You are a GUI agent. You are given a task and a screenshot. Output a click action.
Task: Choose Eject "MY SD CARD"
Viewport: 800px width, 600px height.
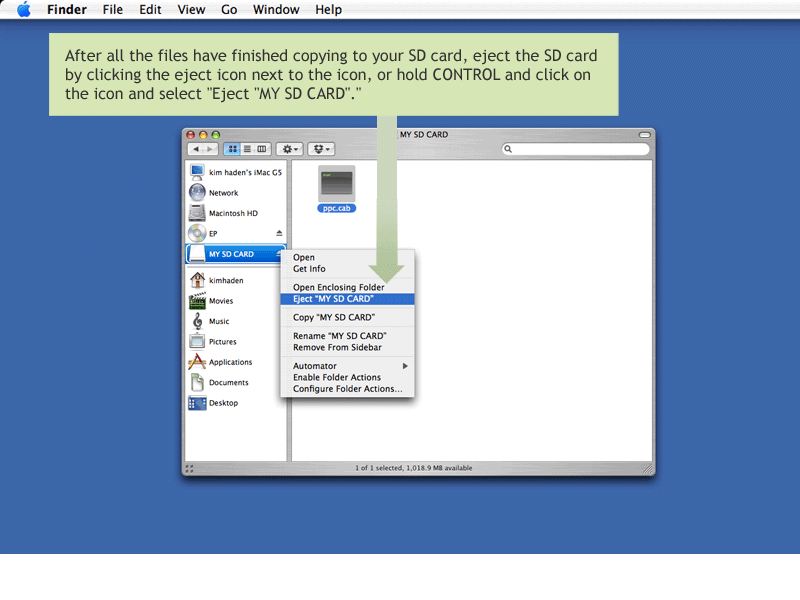click(x=347, y=299)
